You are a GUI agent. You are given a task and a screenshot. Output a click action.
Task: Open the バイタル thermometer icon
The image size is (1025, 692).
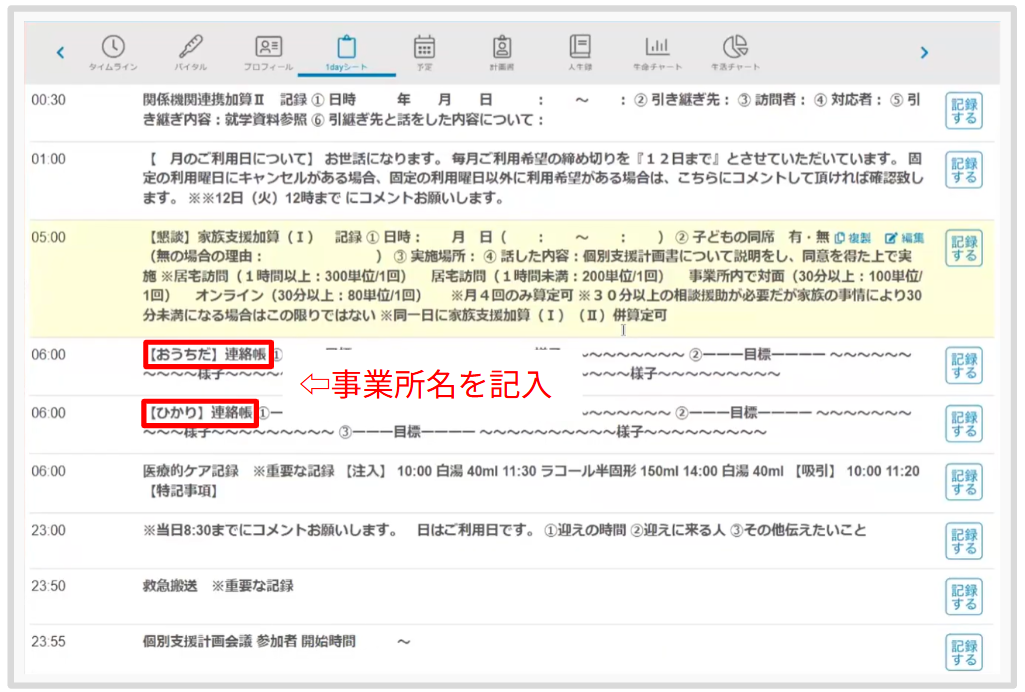190,51
